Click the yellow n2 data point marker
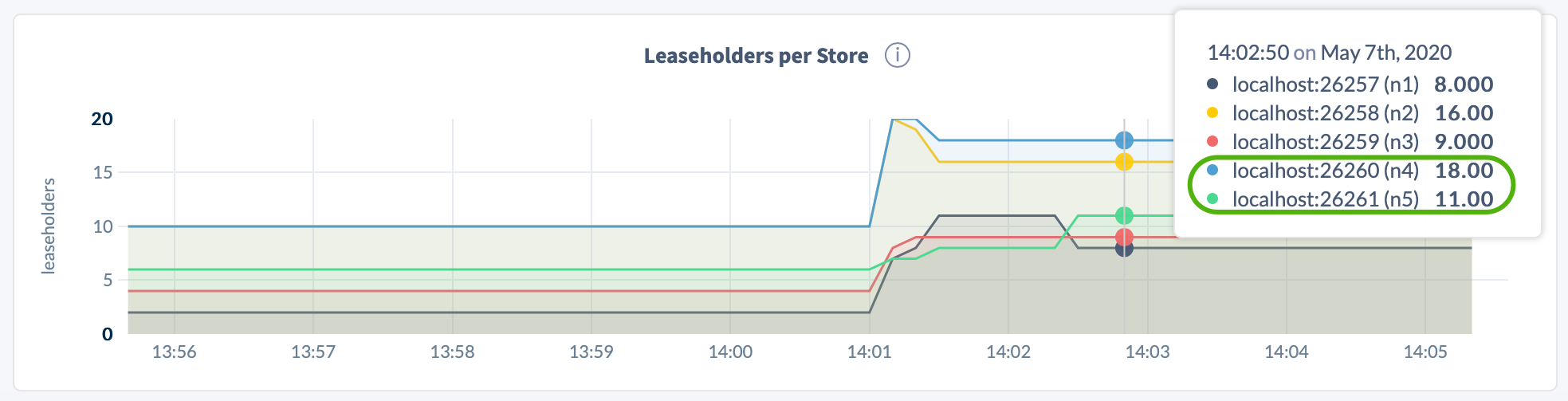This screenshot has width=1568, height=401. coord(1124,162)
